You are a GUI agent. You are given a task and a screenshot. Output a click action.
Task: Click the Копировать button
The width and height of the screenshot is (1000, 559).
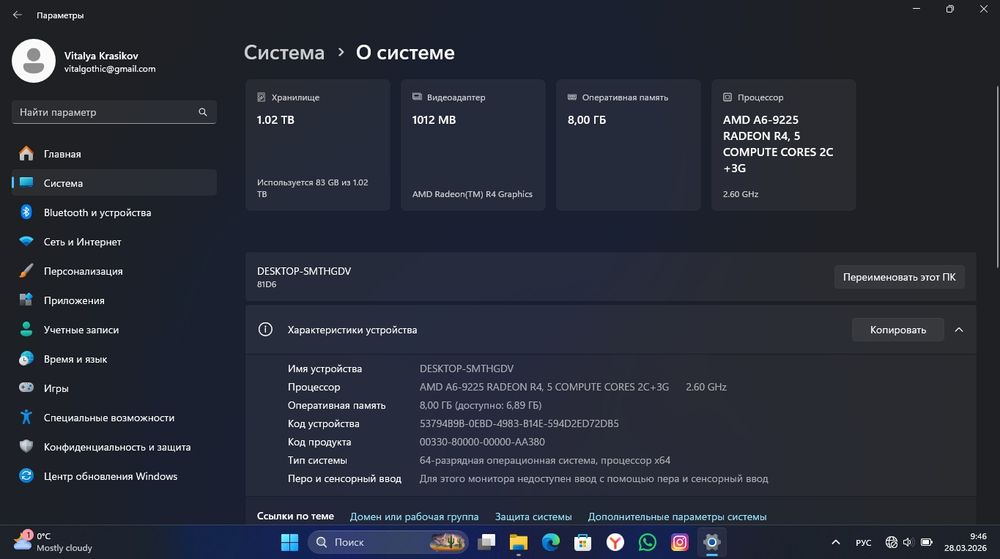898,330
